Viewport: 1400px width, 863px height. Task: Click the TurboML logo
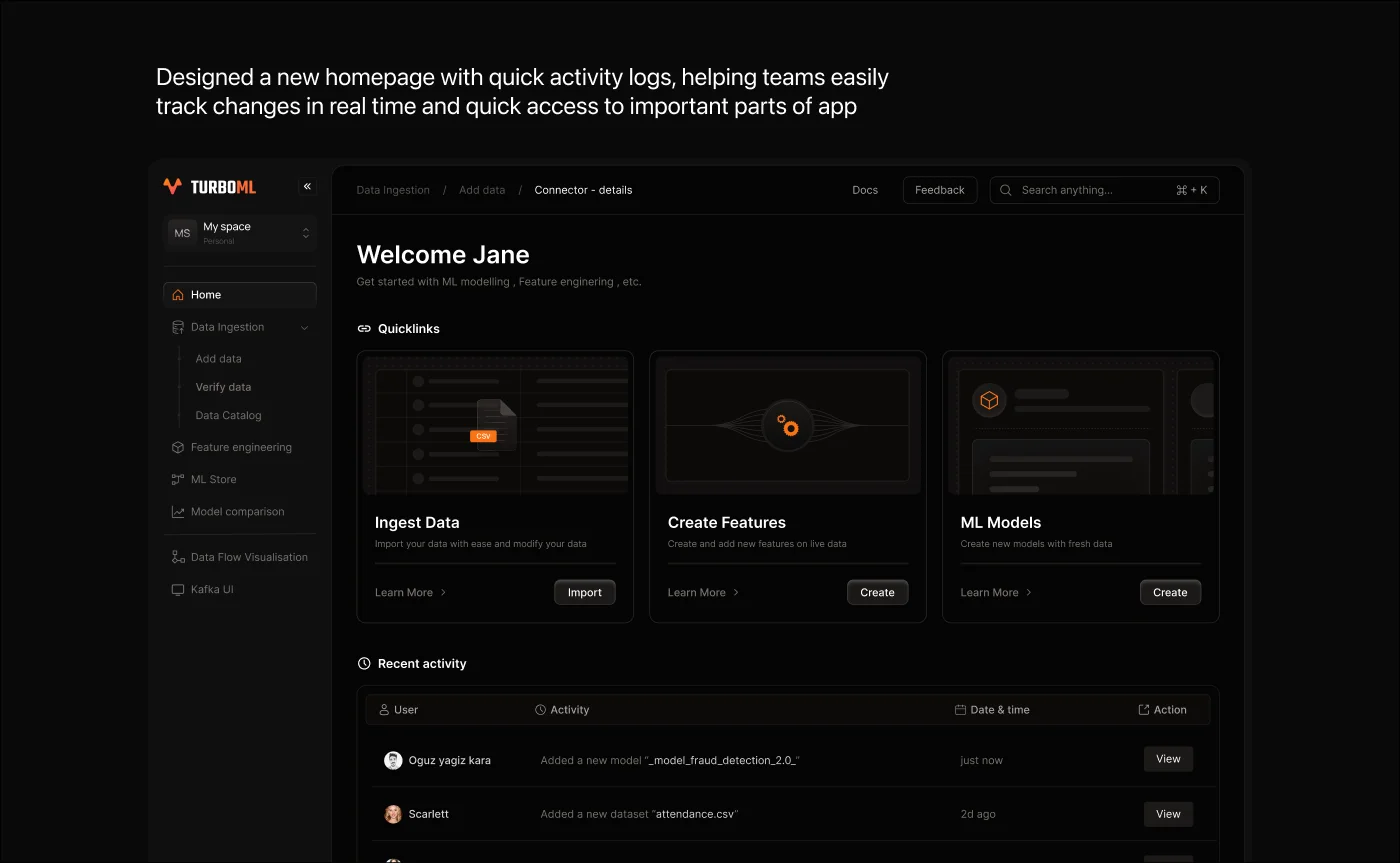point(210,187)
